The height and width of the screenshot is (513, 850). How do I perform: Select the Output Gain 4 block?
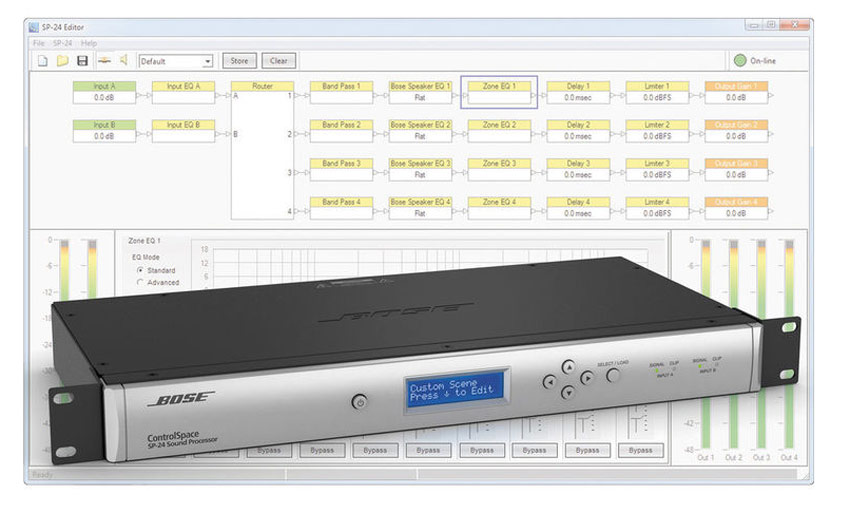[x=735, y=207]
